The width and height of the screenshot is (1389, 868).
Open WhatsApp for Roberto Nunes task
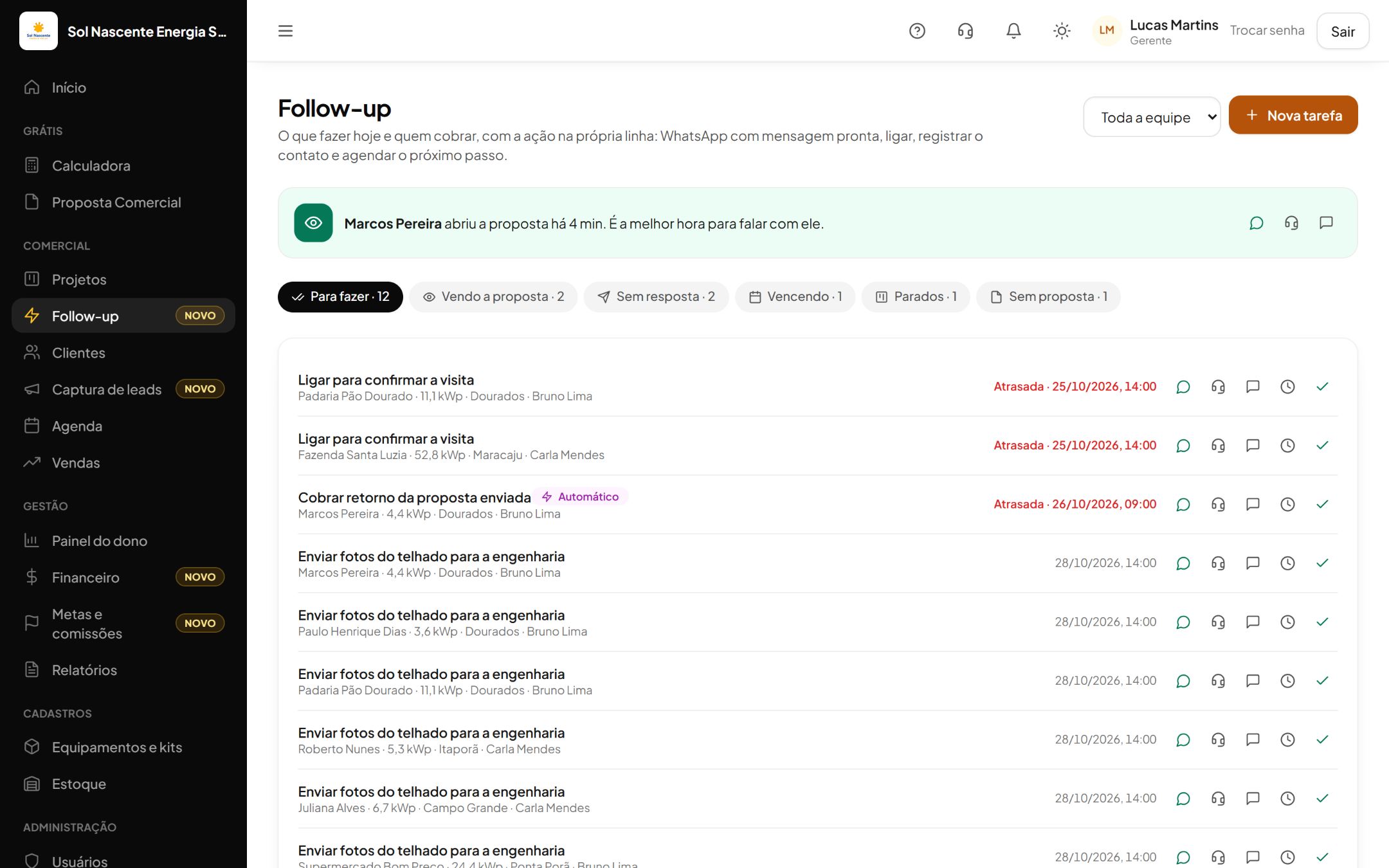(1183, 740)
